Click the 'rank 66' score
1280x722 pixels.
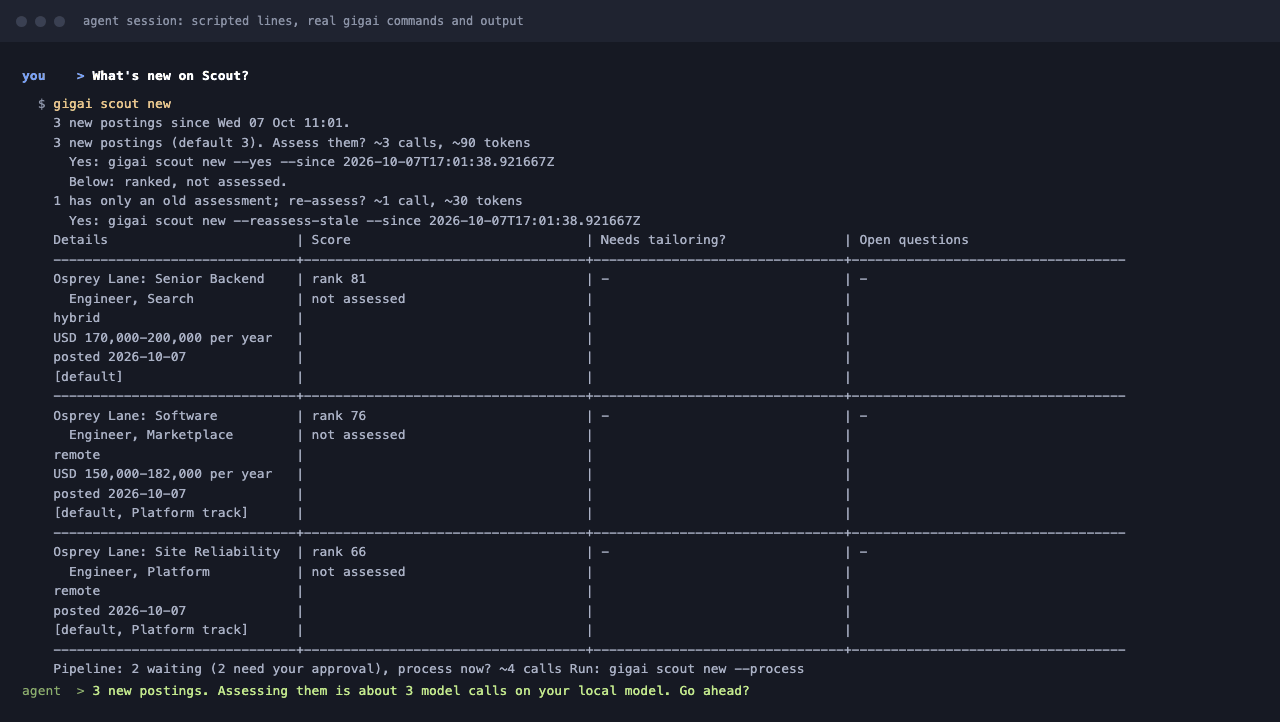339,552
